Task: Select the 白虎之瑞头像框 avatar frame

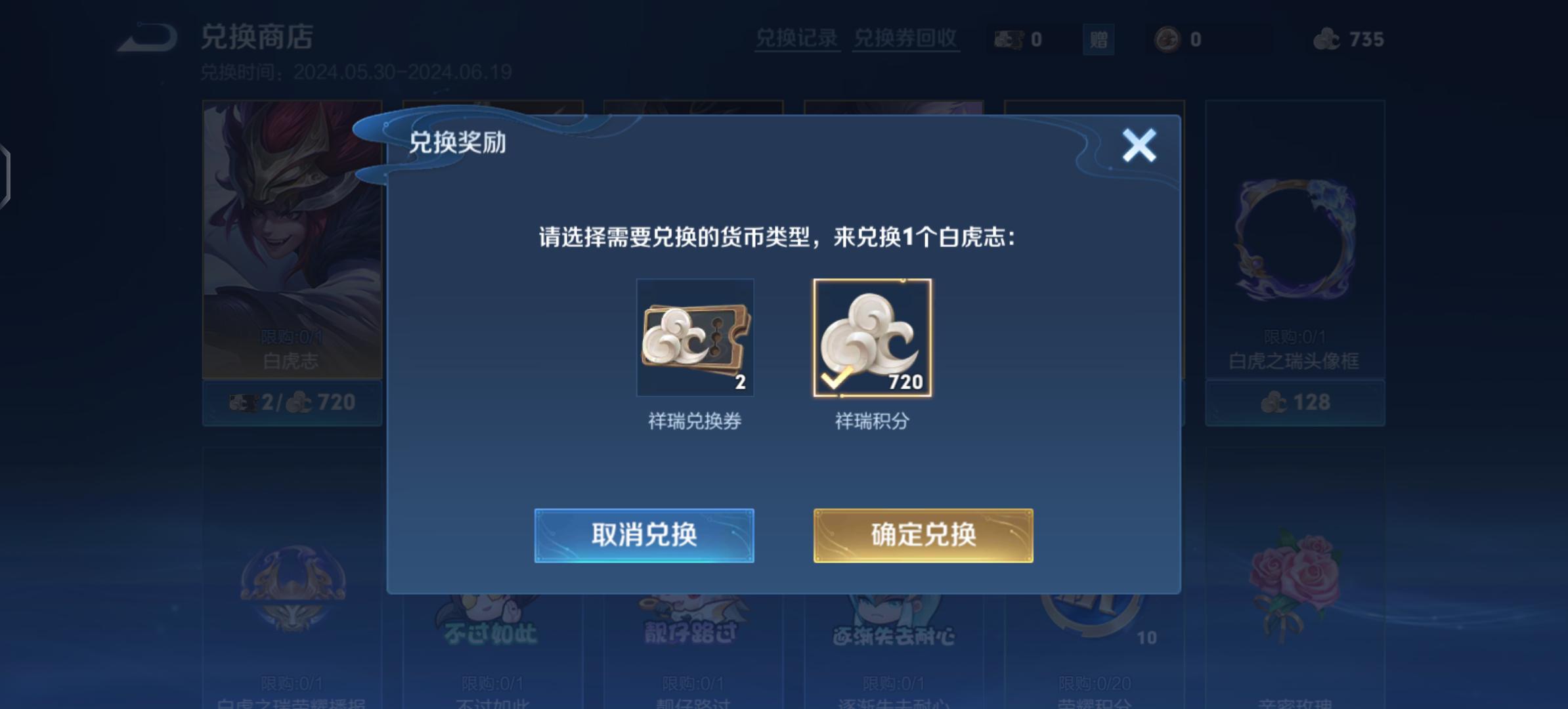Action: 1295,240
